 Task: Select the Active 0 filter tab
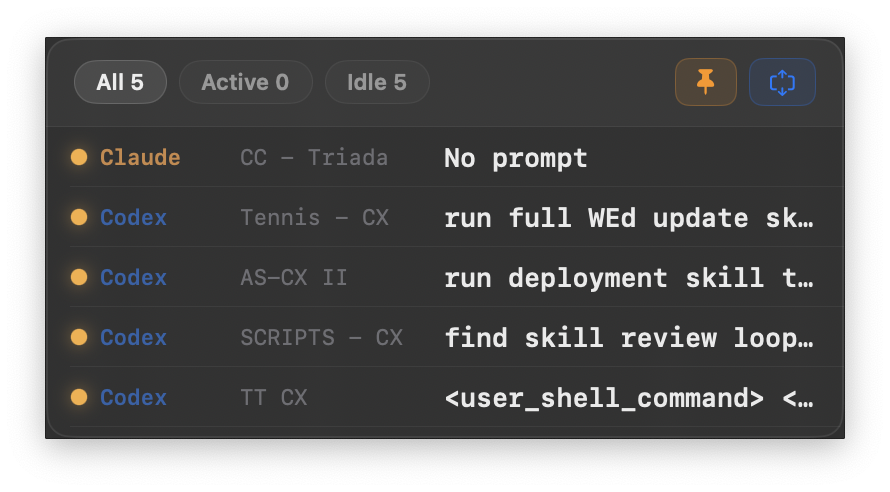click(245, 82)
